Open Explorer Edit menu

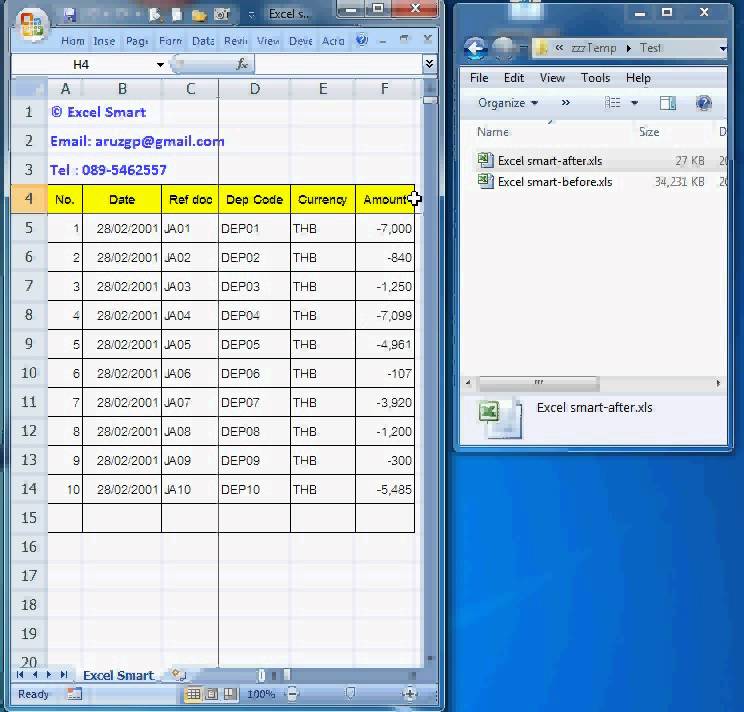(513, 77)
